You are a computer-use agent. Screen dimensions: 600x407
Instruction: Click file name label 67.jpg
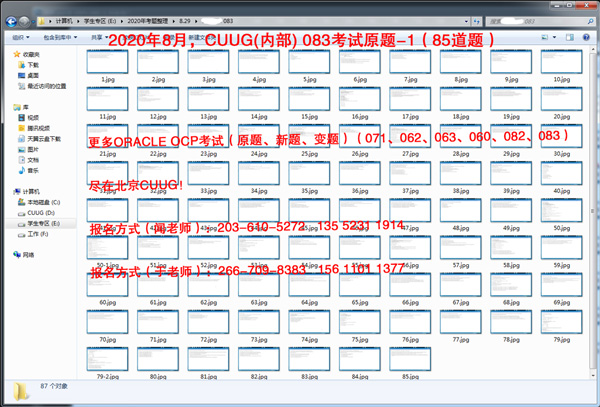461,303
